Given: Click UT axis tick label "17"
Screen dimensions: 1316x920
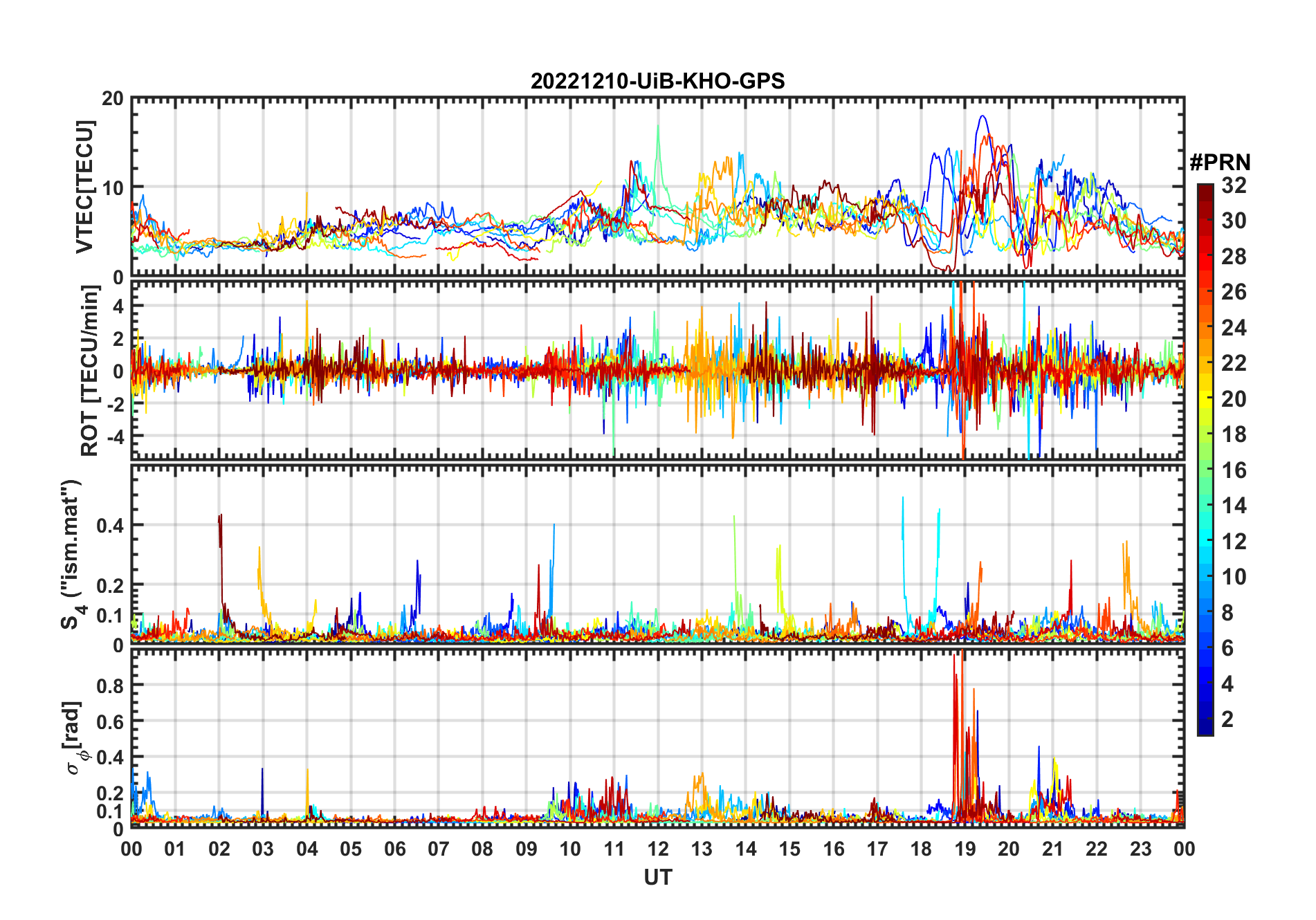Looking at the screenshot, I should tap(877, 849).
